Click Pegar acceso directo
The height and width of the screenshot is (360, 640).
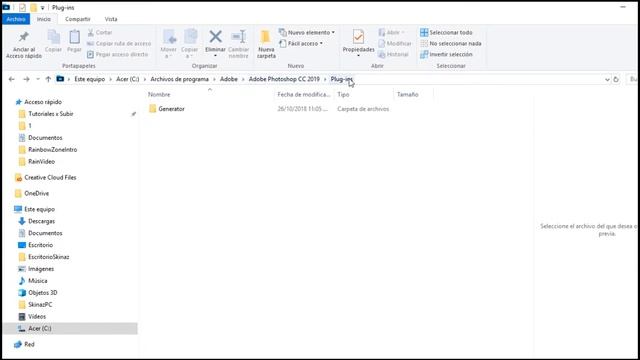tap(118, 54)
